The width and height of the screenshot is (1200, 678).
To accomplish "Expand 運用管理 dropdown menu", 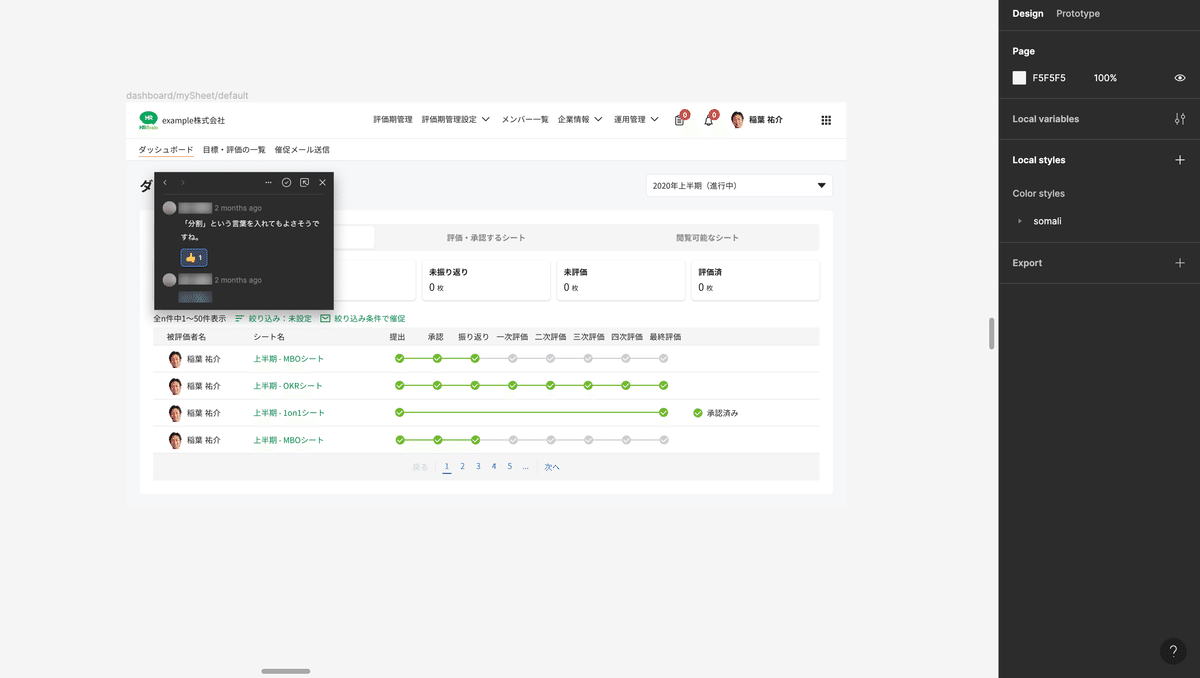I will pos(636,120).
